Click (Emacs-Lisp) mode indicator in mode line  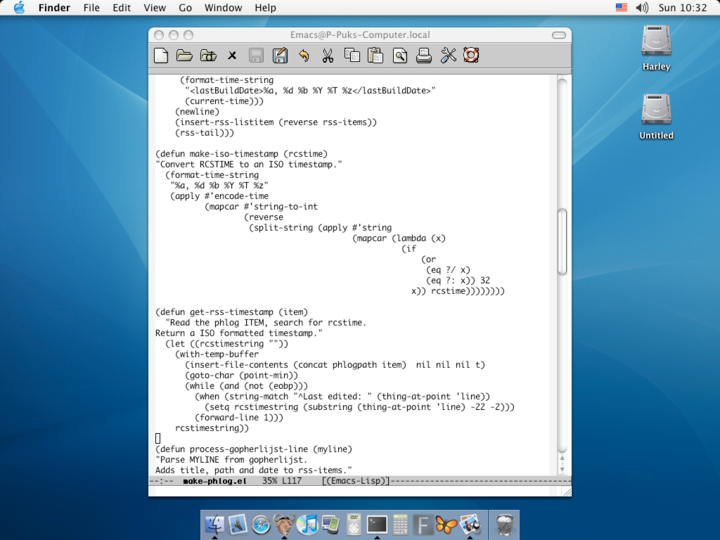point(355,481)
